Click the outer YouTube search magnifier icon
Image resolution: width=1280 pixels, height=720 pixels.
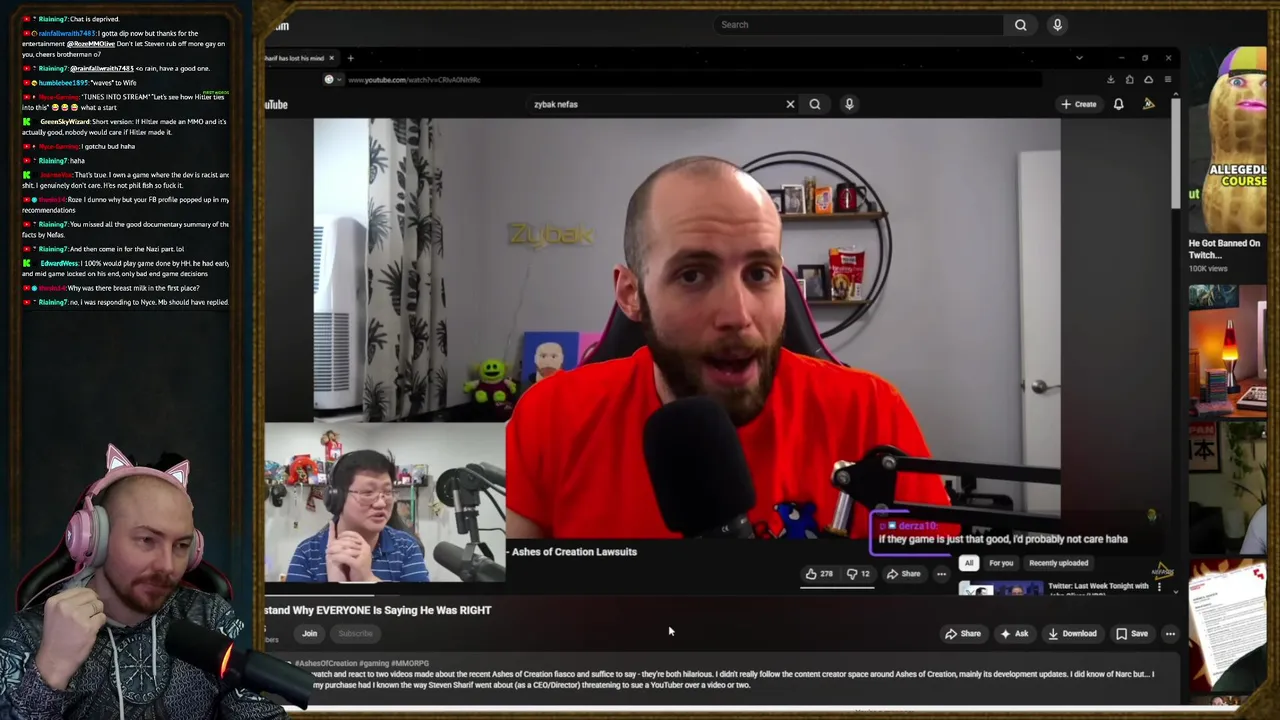click(x=1020, y=25)
